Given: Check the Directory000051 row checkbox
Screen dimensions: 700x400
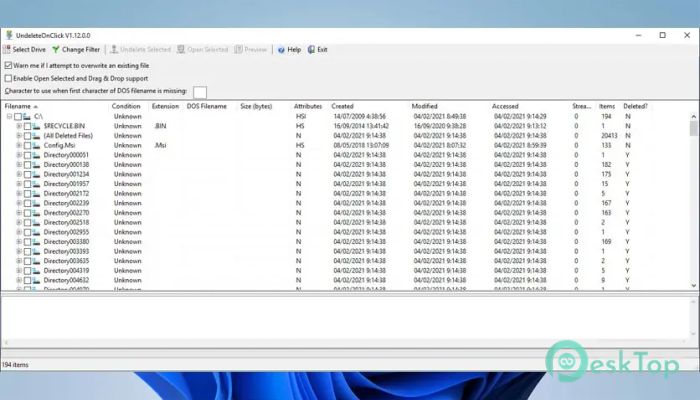Looking at the screenshot, I should click(27, 155).
